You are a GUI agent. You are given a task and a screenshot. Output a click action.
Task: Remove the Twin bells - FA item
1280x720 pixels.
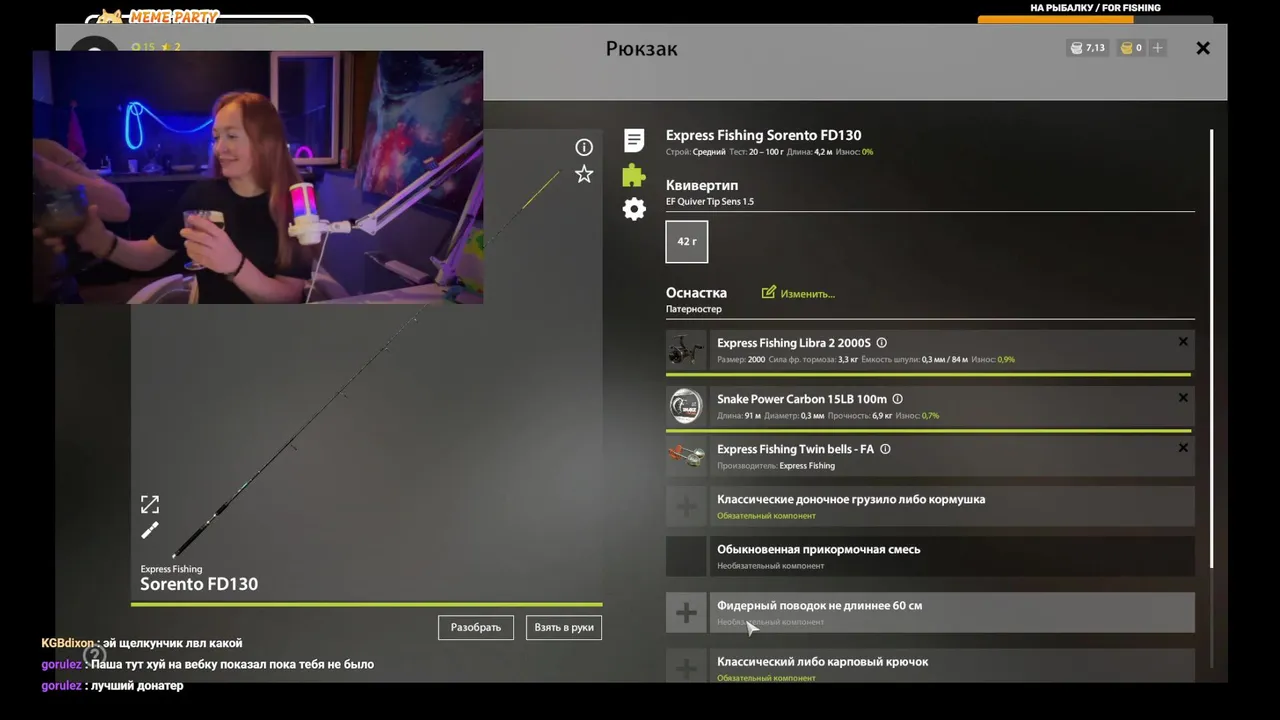(1183, 448)
